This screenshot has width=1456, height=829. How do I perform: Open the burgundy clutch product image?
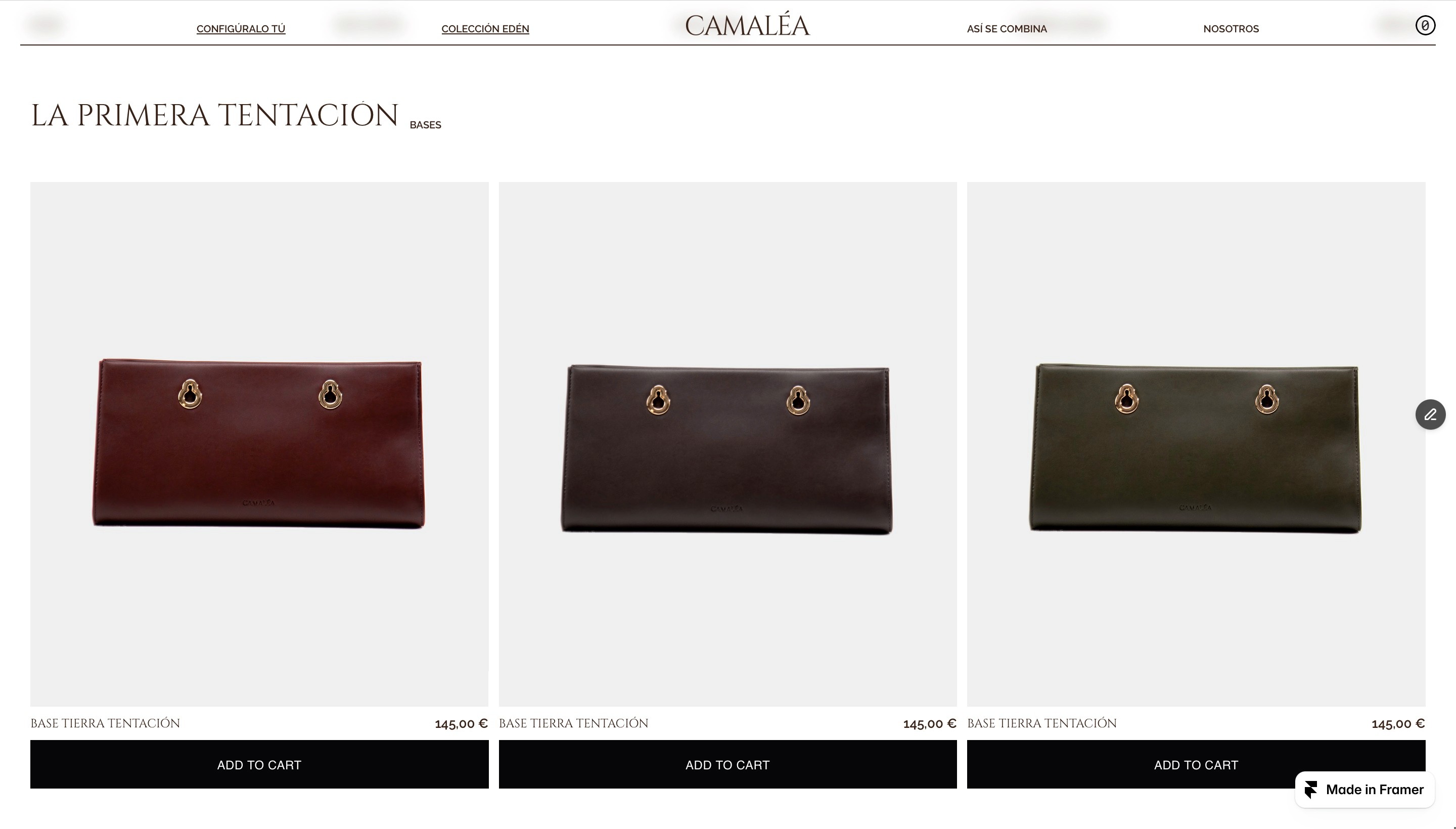pyautogui.click(x=259, y=444)
